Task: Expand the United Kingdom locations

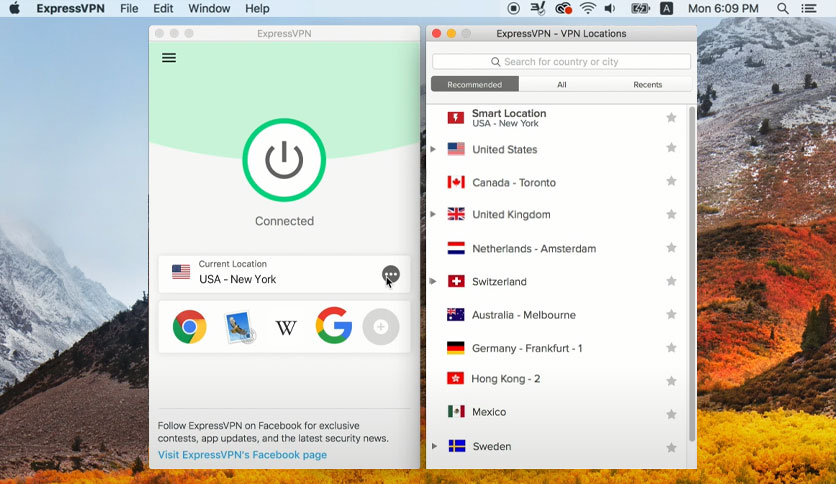Action: click(x=433, y=214)
